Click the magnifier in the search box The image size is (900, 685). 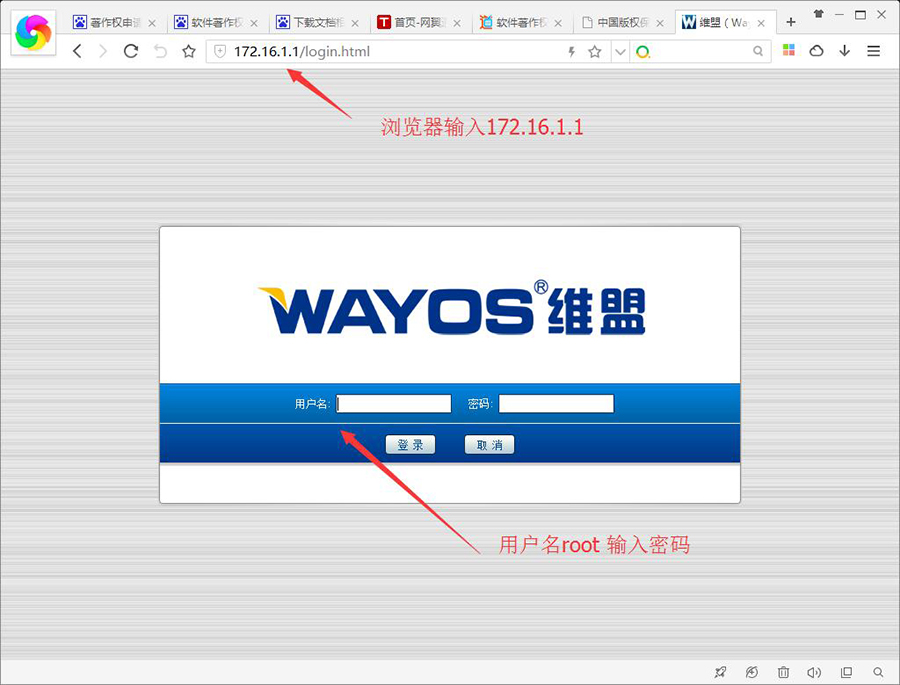pos(758,51)
